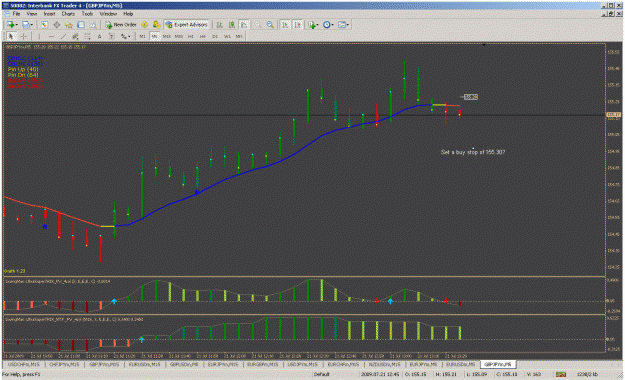Switch timeframe to M1

coord(142,36)
